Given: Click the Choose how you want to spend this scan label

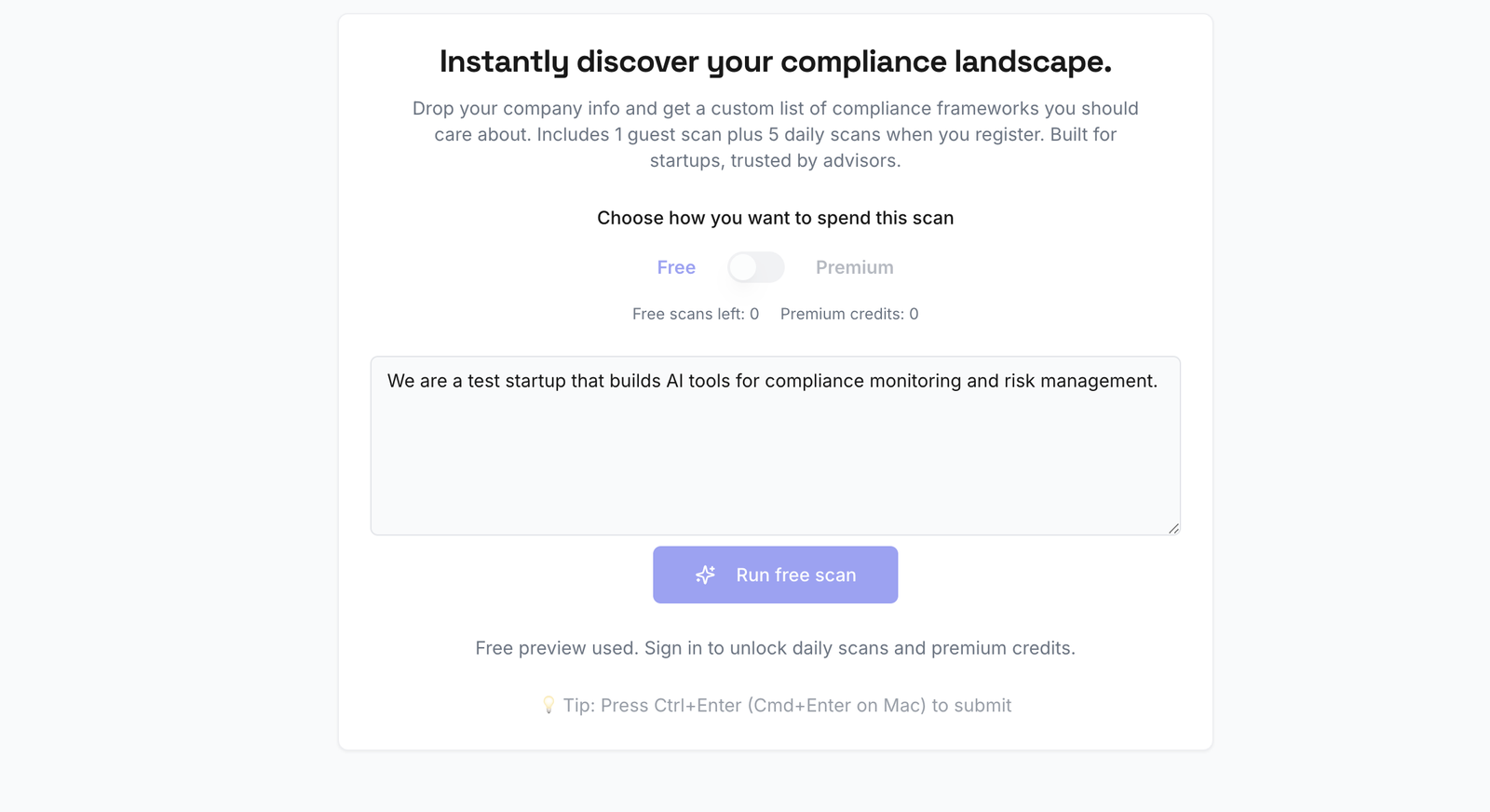Looking at the screenshot, I should click(x=775, y=217).
